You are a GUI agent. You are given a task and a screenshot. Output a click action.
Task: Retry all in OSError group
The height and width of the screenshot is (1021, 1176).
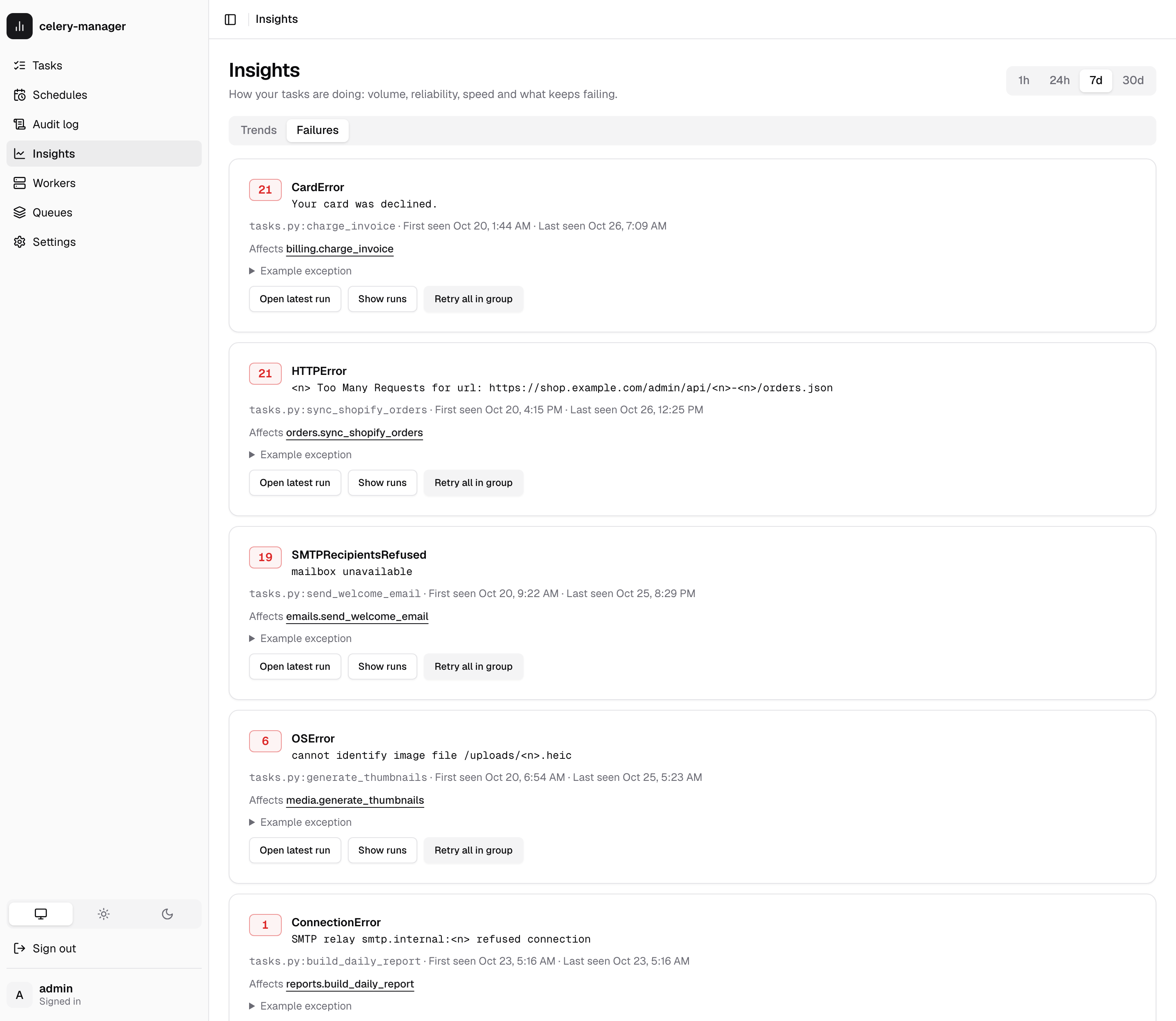[474, 850]
